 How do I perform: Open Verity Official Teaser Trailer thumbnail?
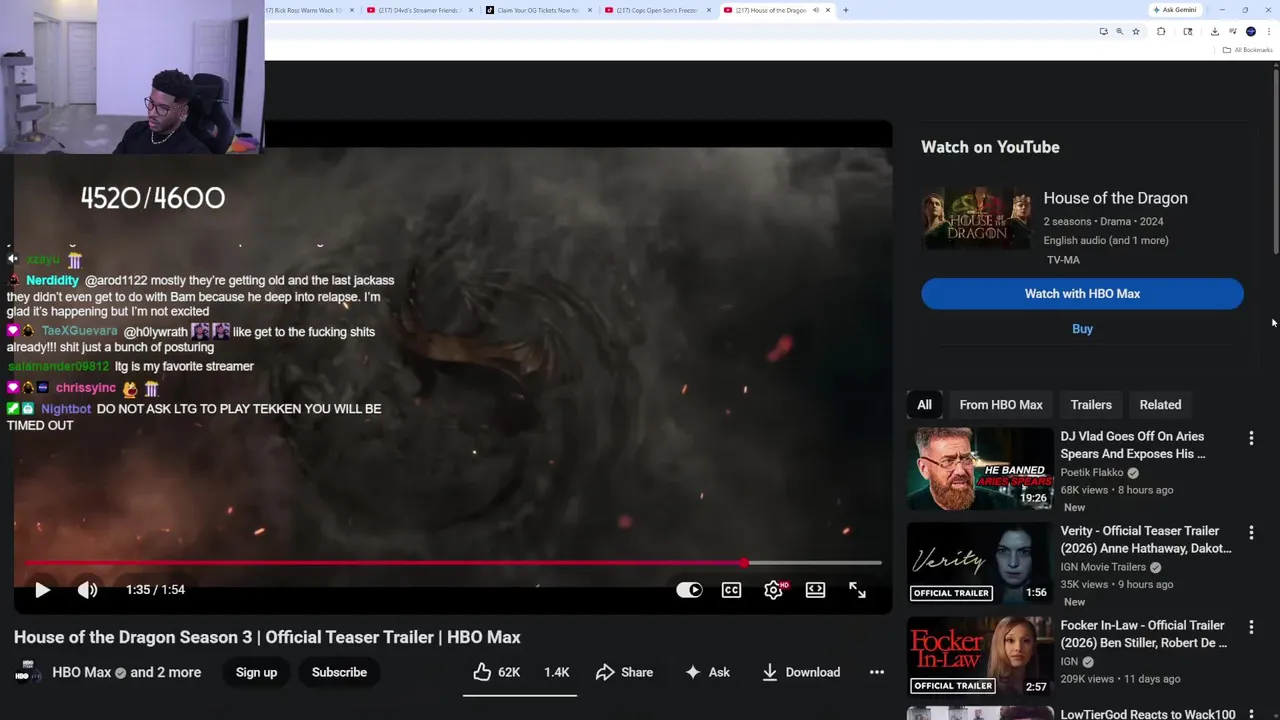[x=980, y=563]
